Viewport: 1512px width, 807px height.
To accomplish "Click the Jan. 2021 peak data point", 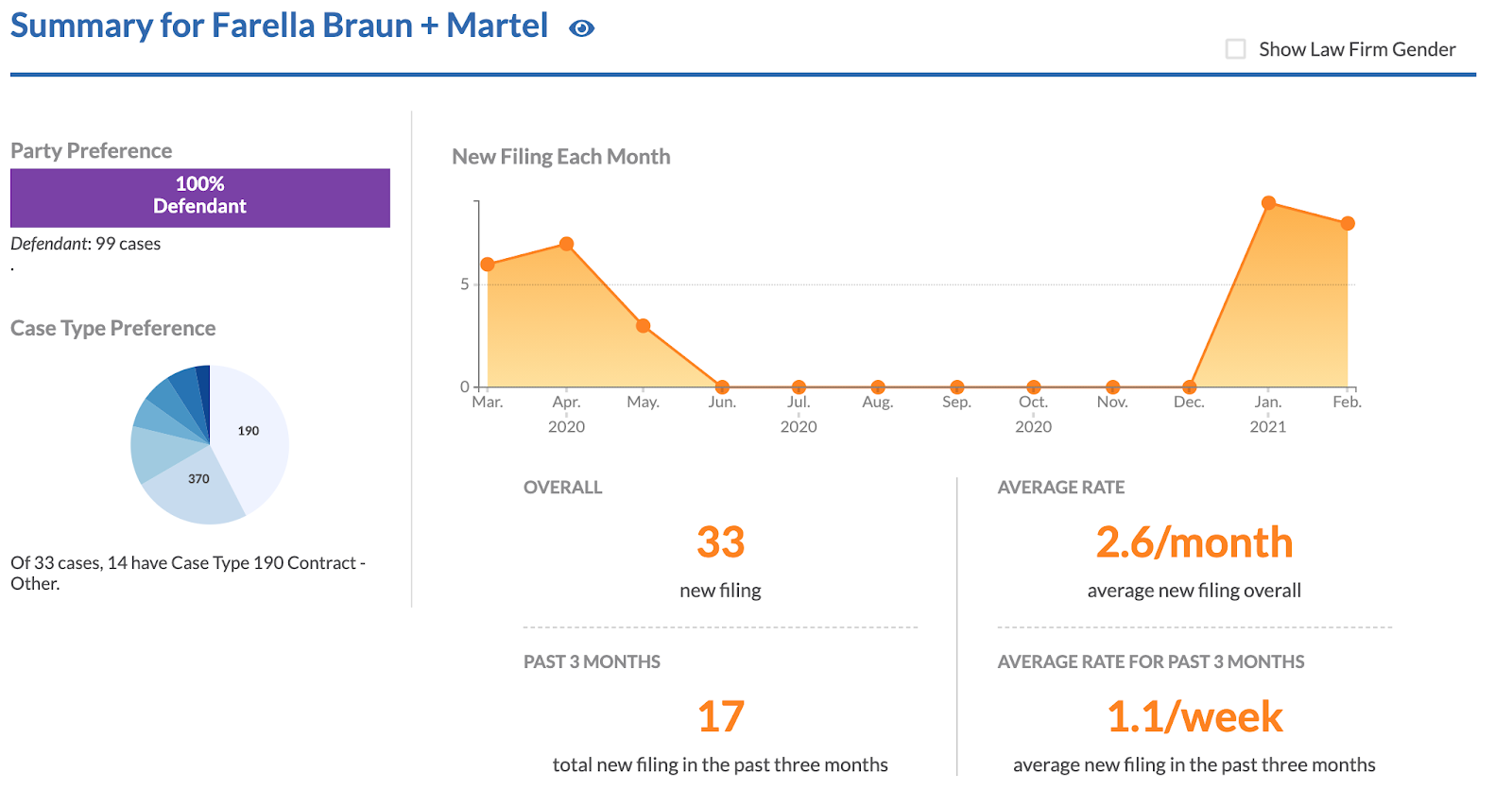I will 1269,203.
